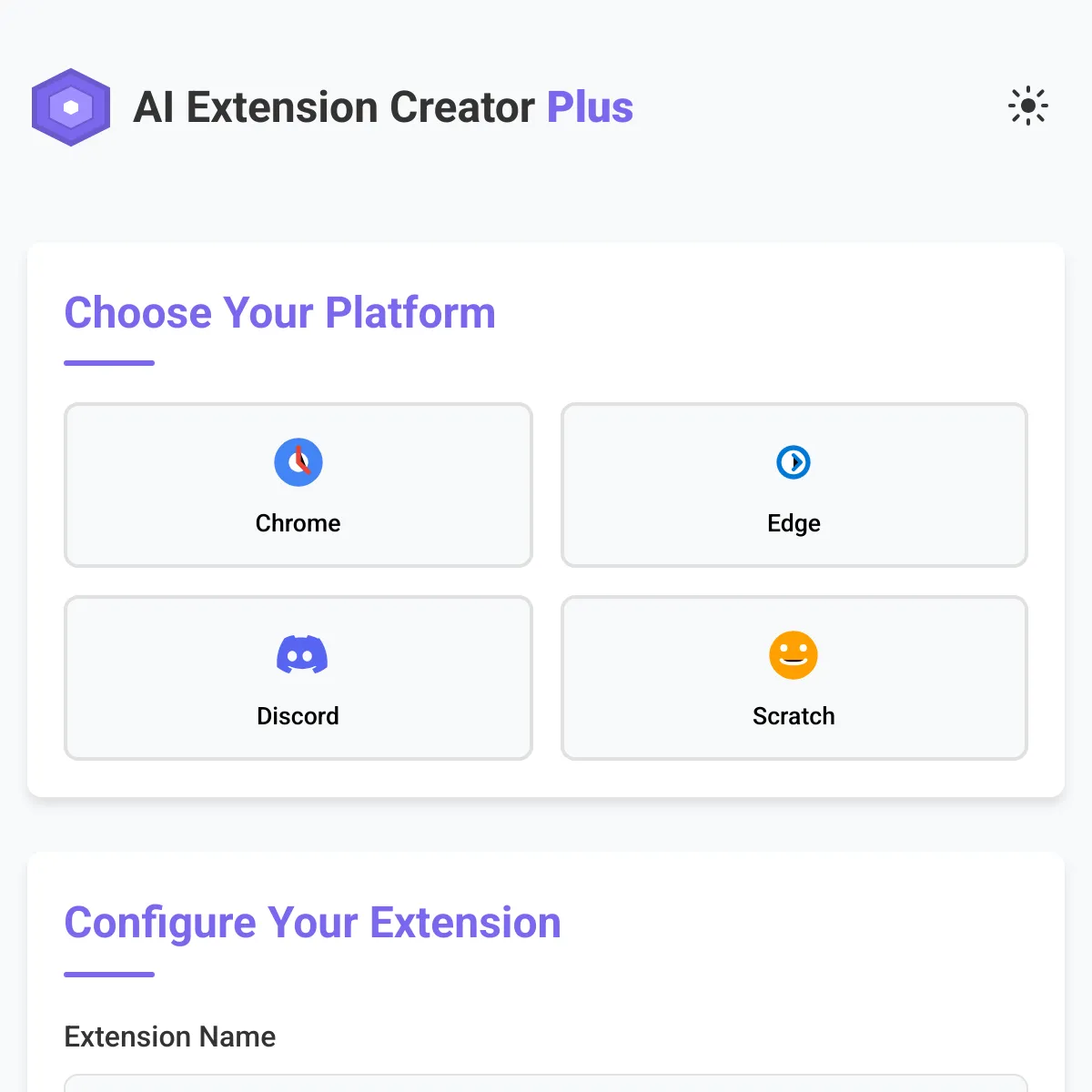Focus the Extension Name input box
Screen dimensions: 1092x1092
tap(546, 1083)
